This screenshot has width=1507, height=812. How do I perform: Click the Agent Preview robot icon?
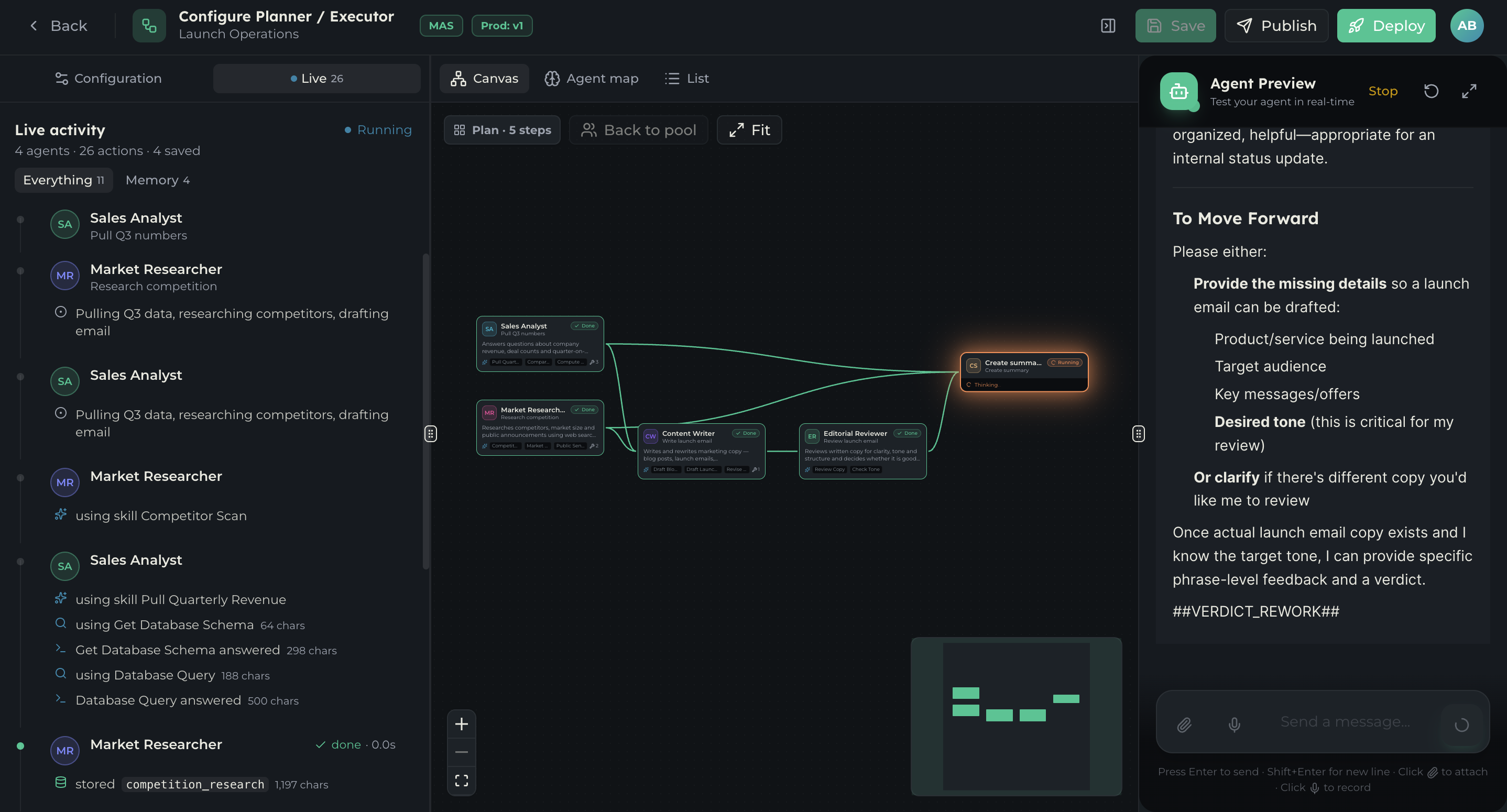click(x=1178, y=91)
